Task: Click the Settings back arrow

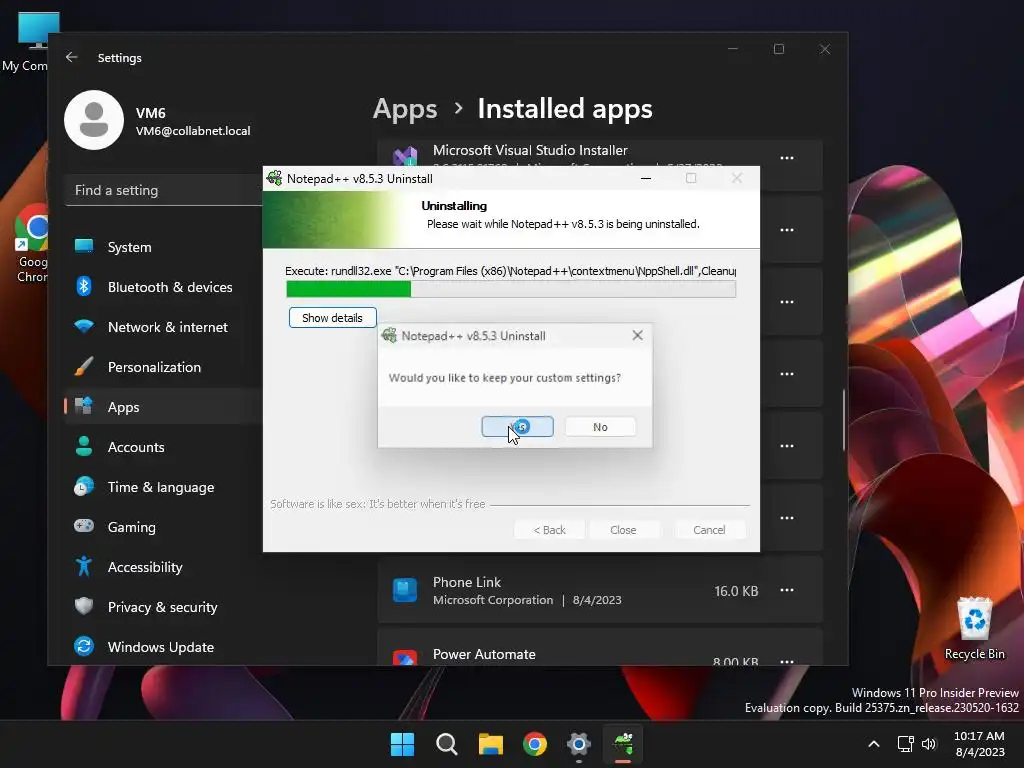Action: point(72,57)
